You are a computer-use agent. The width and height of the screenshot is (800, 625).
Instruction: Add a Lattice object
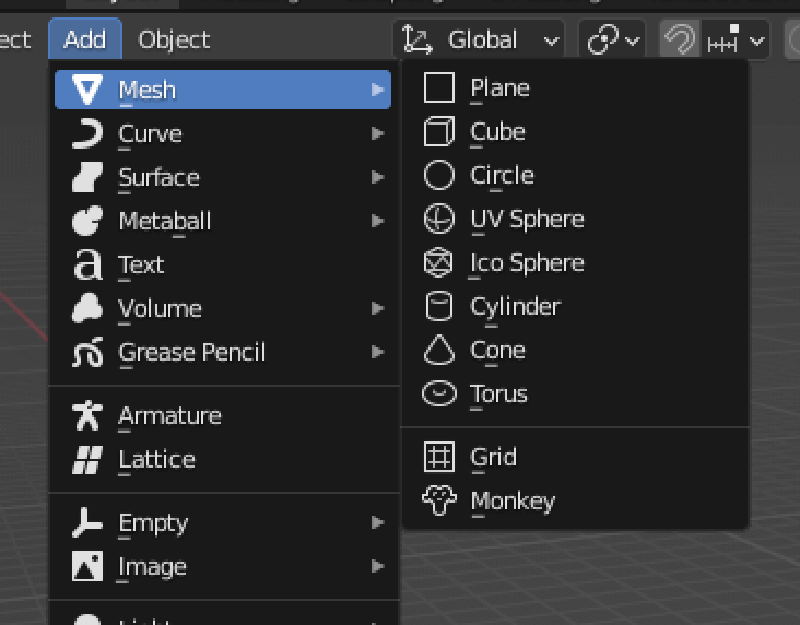[156, 460]
